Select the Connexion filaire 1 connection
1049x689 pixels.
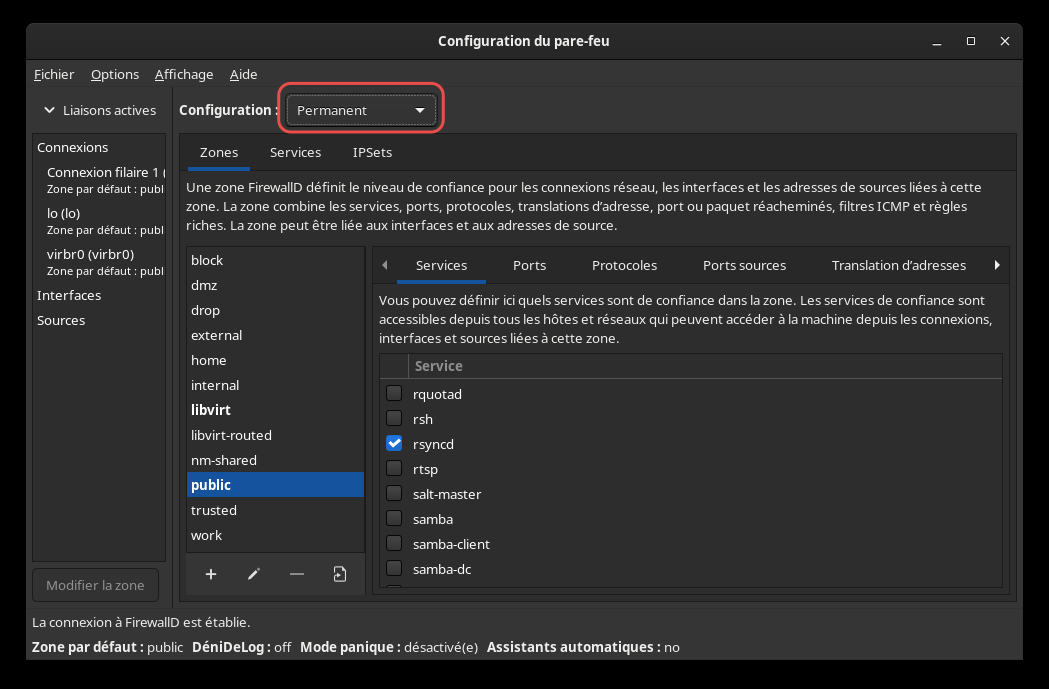click(103, 172)
